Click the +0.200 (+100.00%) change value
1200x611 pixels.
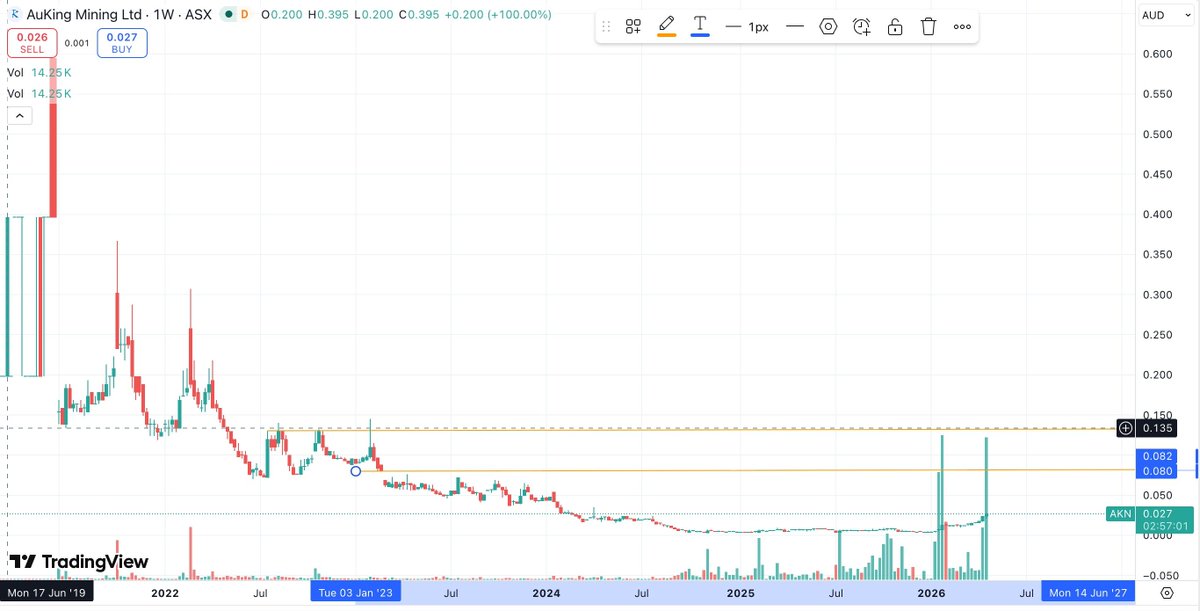click(498, 15)
